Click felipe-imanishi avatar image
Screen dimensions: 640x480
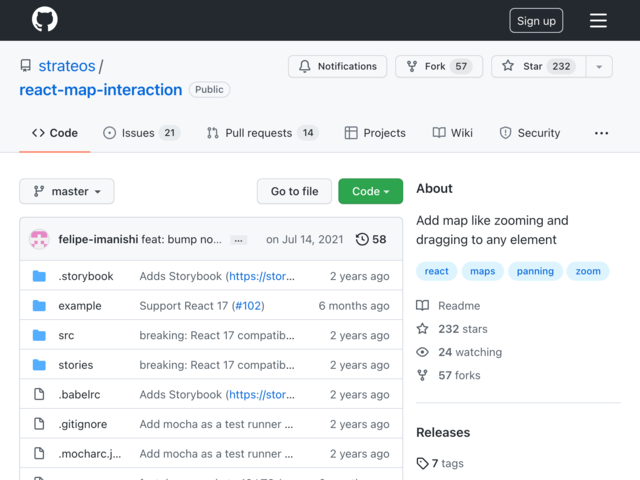coord(39,239)
